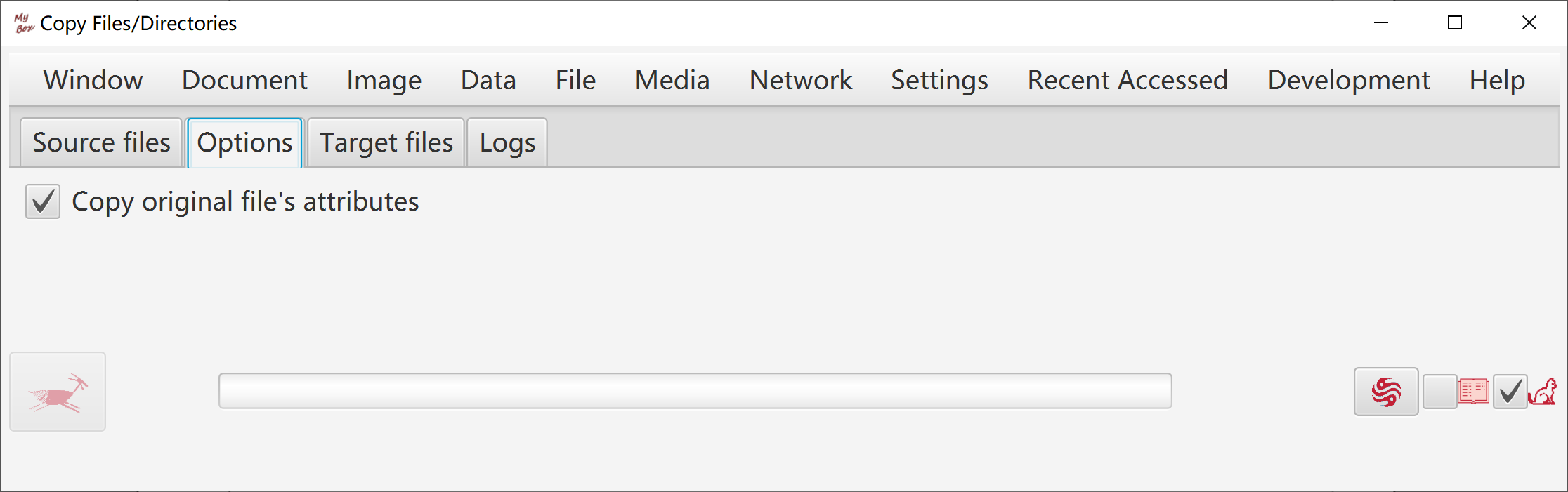Click the red swirl icon button

1386,392
